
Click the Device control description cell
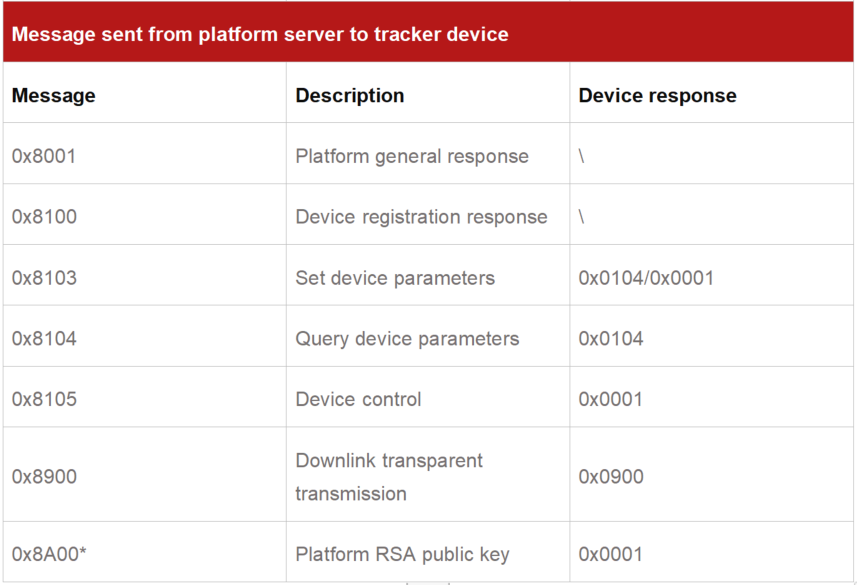pos(358,399)
